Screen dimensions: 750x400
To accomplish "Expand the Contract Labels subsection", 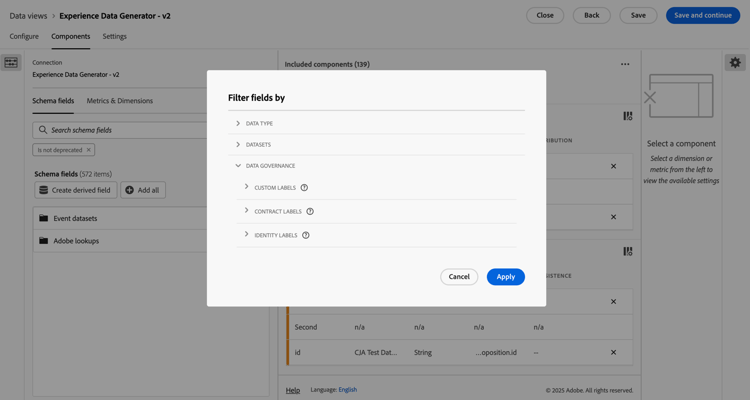I will click(x=246, y=211).
